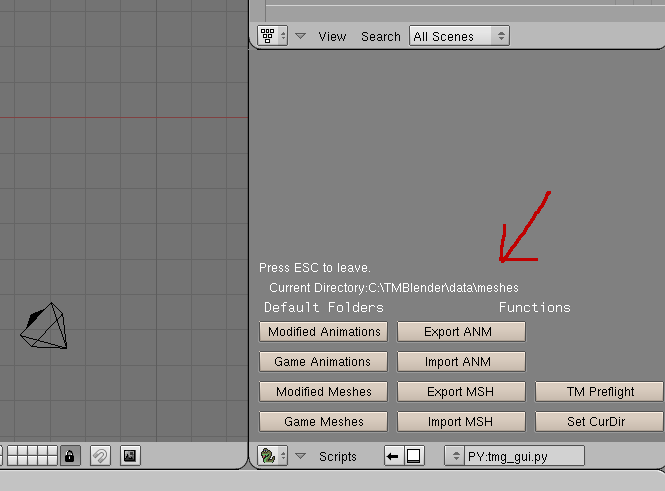Click the layer buttons grid in the 3D view header

coord(32,456)
